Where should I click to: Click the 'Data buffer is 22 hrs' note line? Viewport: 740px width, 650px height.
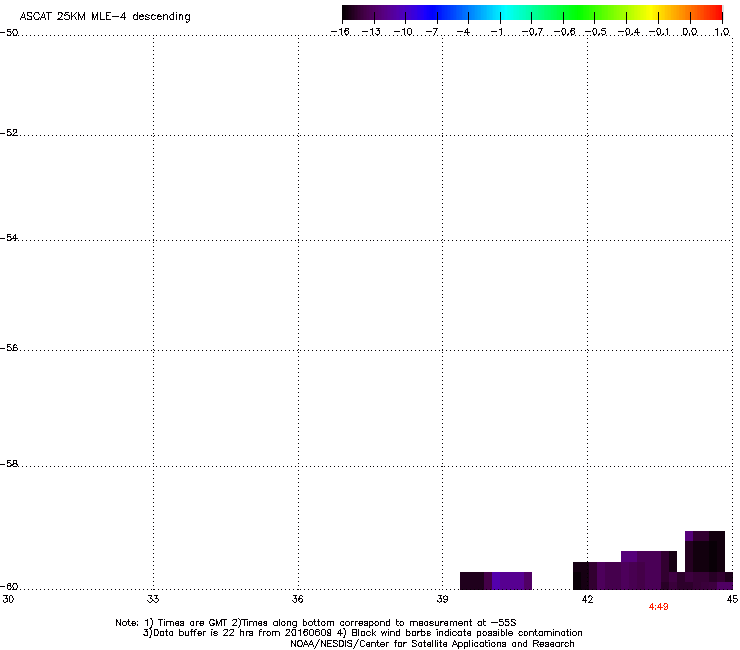(362, 633)
